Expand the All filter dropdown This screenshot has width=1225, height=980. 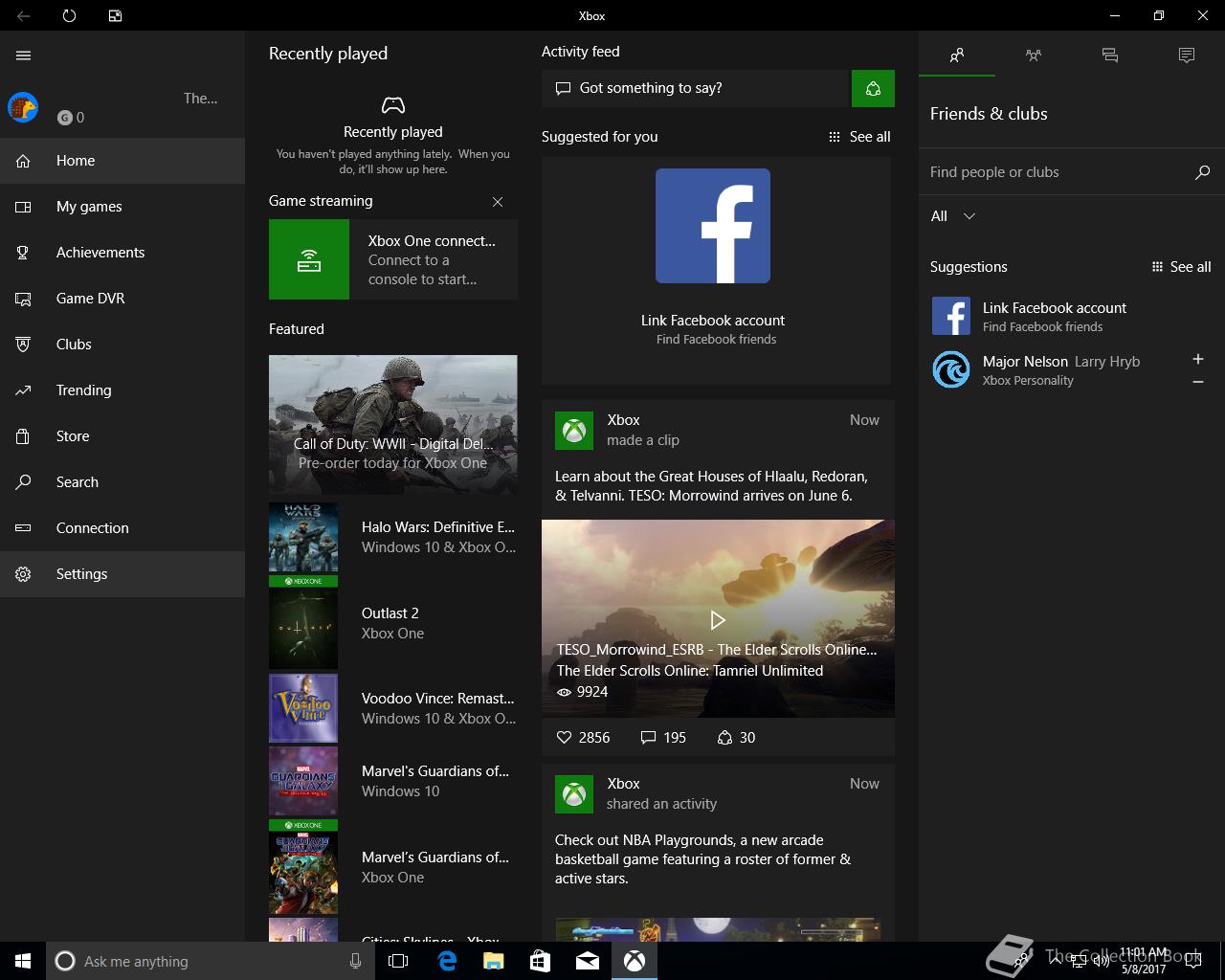click(953, 216)
